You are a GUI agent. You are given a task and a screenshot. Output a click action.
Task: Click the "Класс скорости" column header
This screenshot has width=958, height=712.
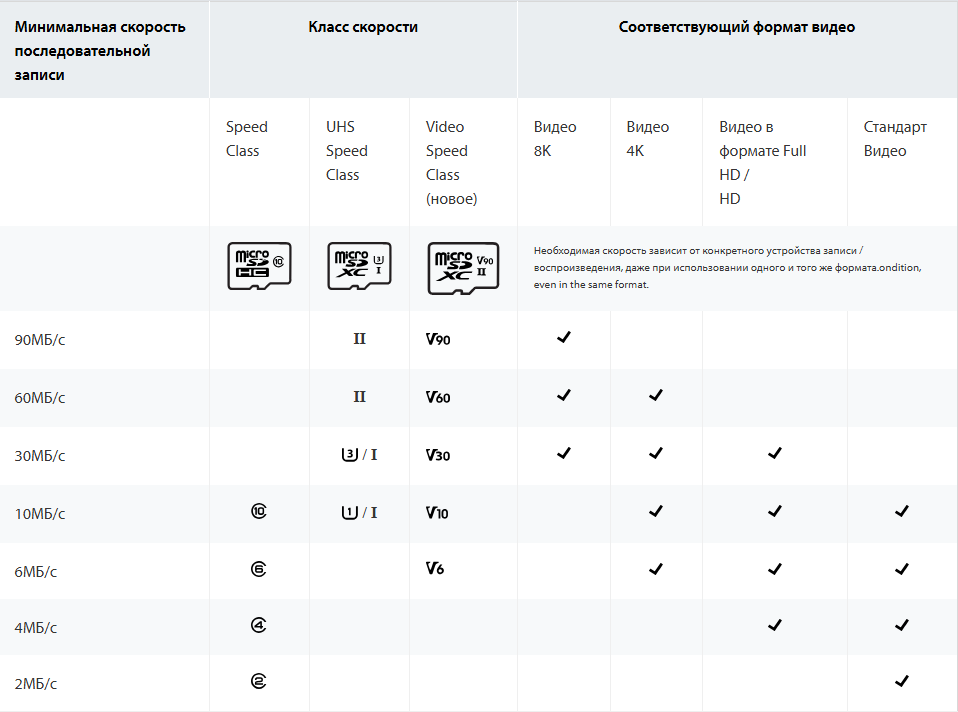coord(363,27)
